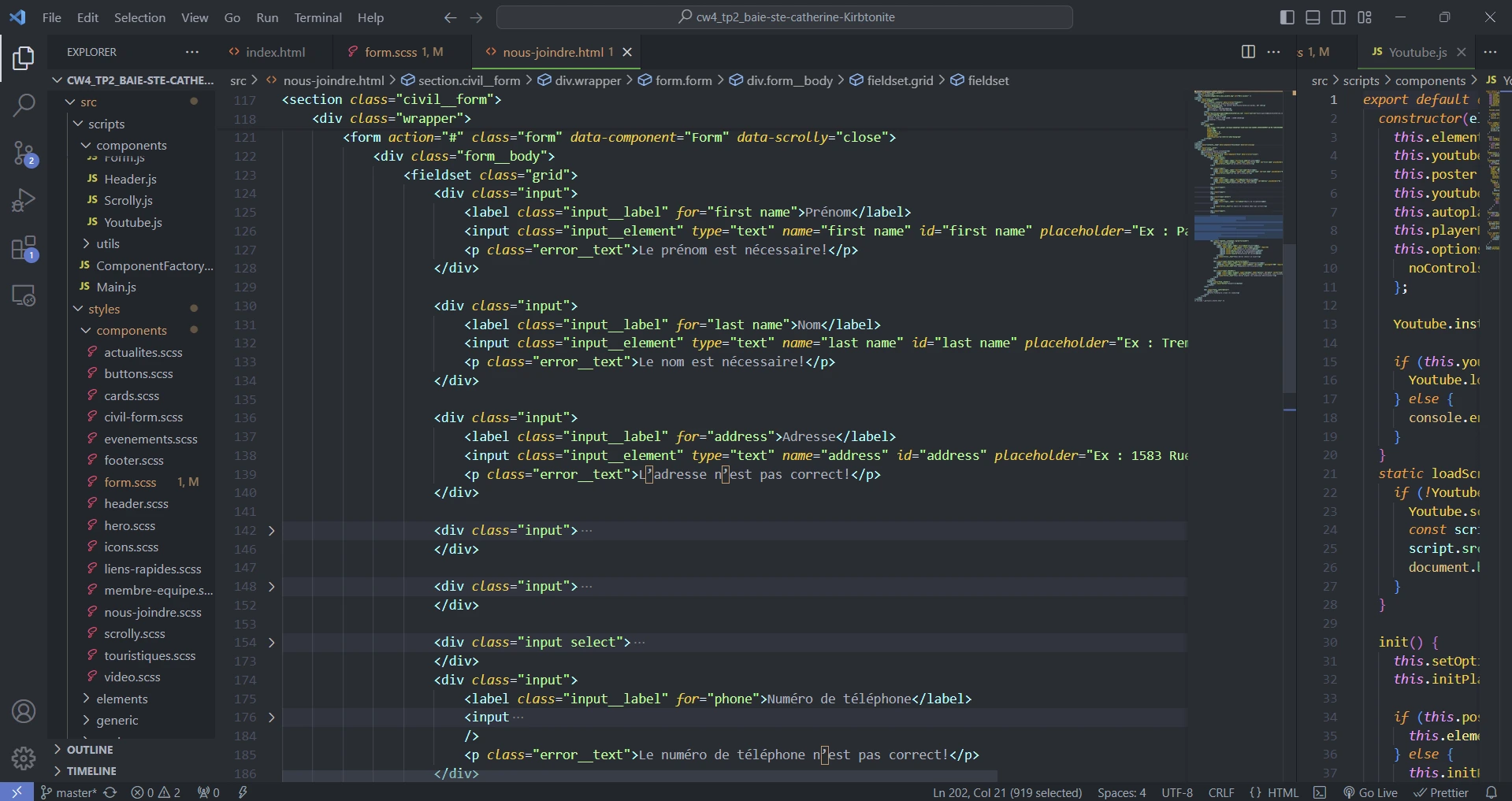Open the Help menu
Viewport: 1512px width, 801px height.
370,17
